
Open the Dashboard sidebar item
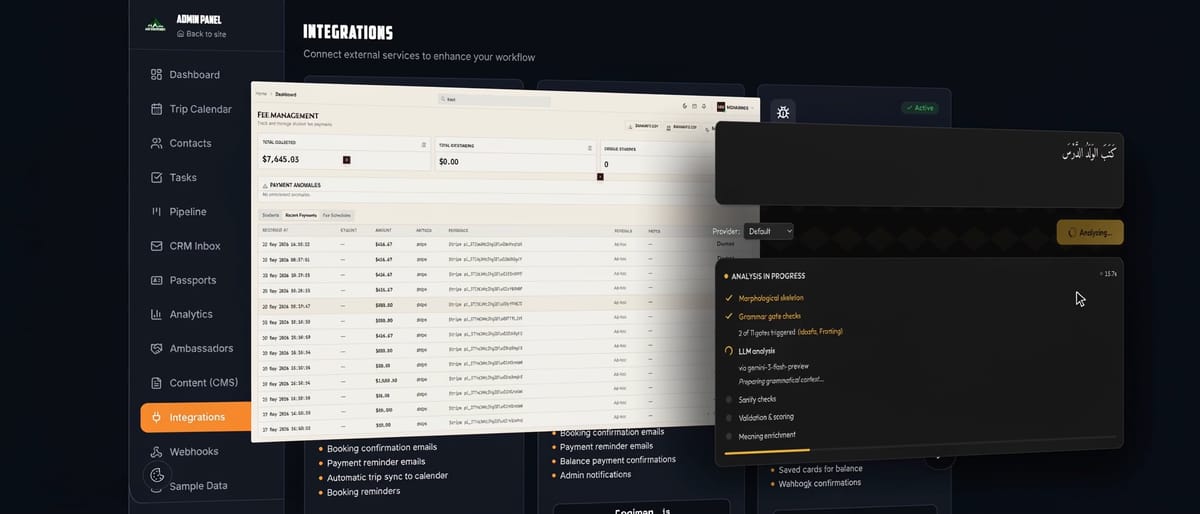point(195,74)
